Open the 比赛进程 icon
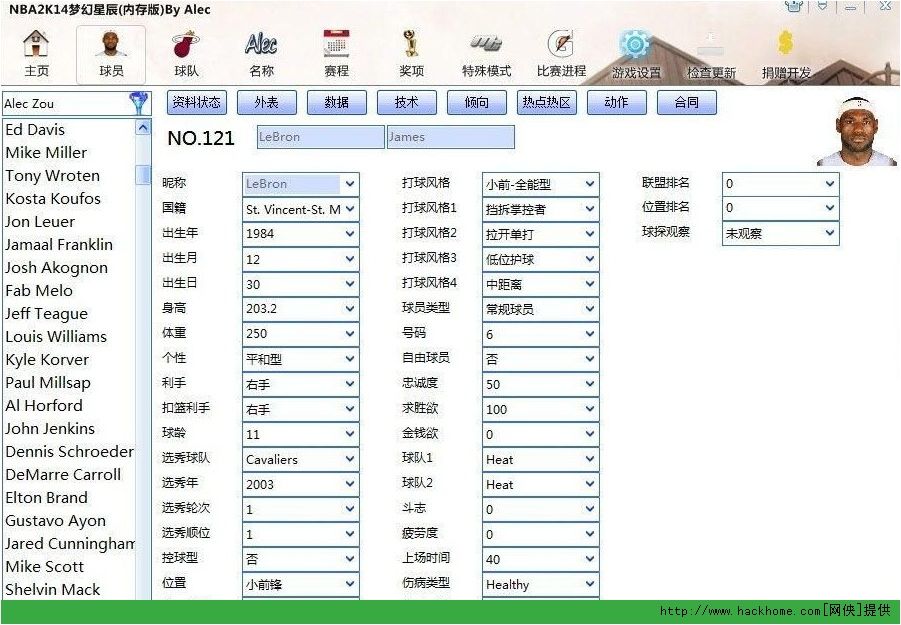901x625 pixels. (561, 54)
